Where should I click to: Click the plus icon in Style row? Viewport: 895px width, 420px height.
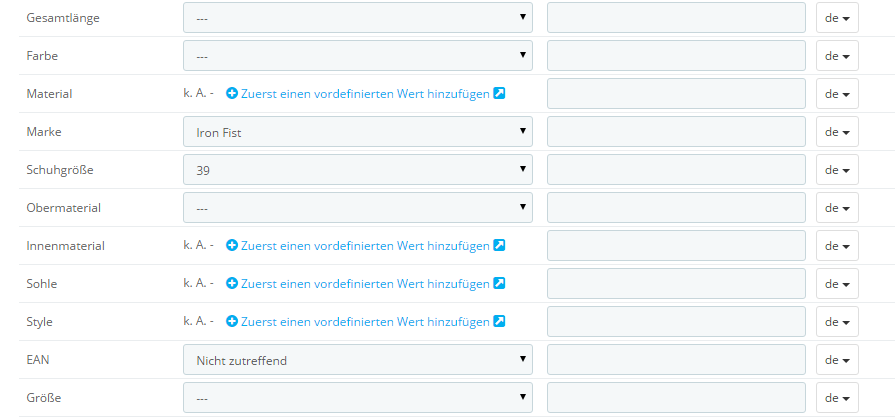[x=232, y=322]
